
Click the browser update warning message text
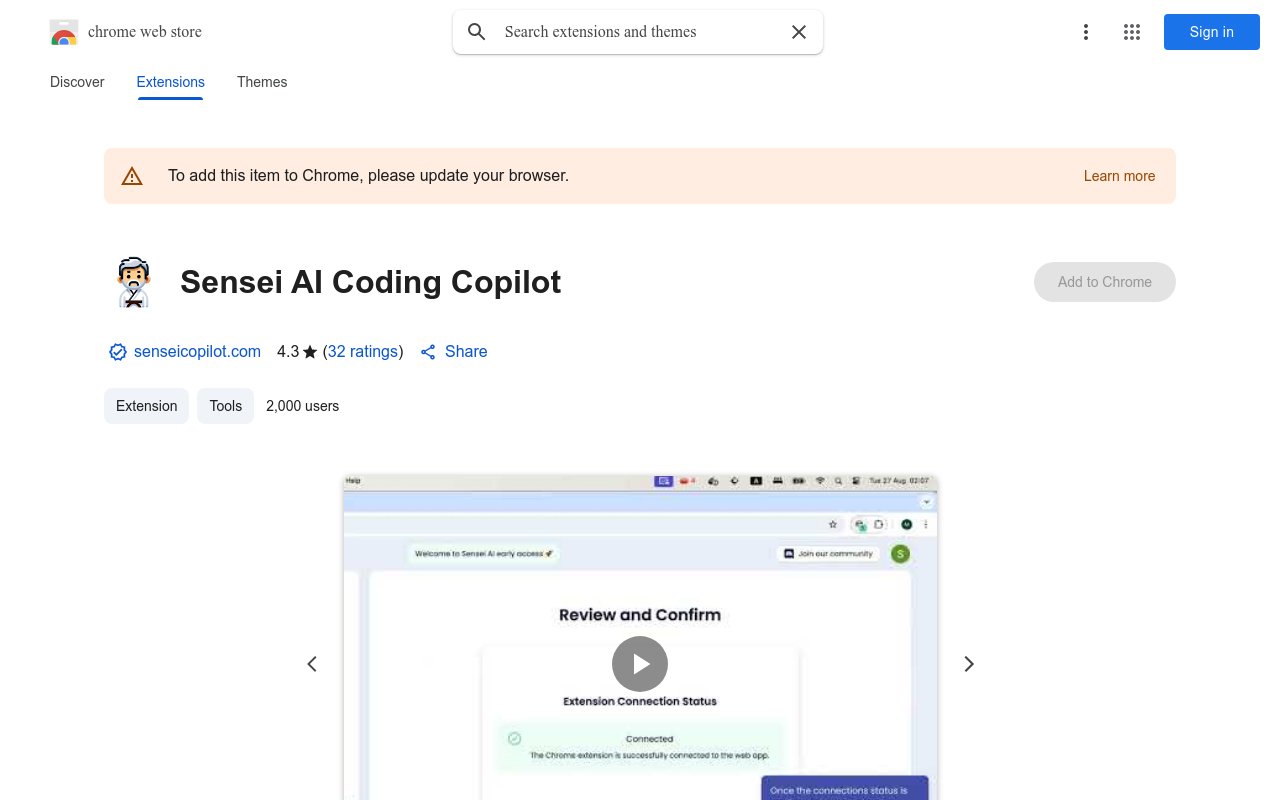pyautogui.click(x=368, y=176)
